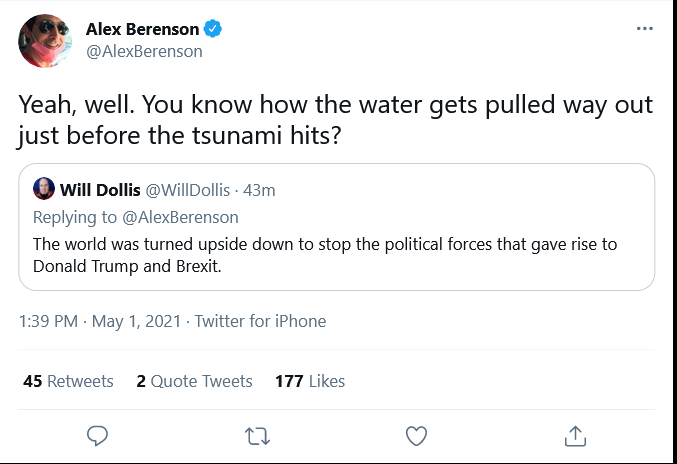Visit the @AlexBerenson handle under the name
Viewport: 677px width, 464px height.
tap(144, 51)
